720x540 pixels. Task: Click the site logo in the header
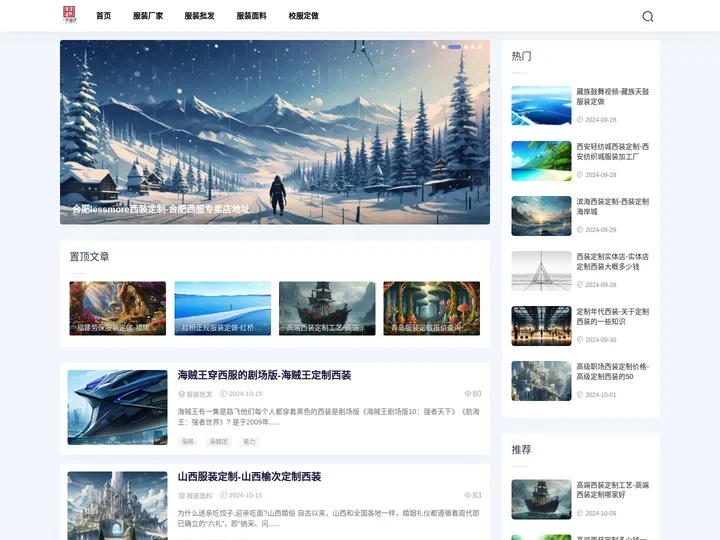coord(69,15)
